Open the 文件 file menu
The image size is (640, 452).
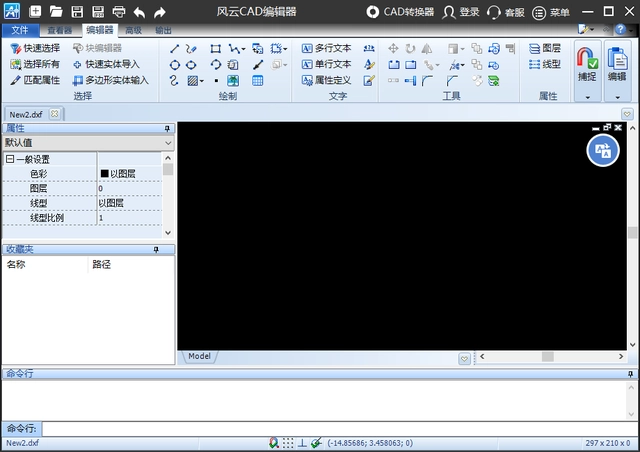[x=20, y=30]
